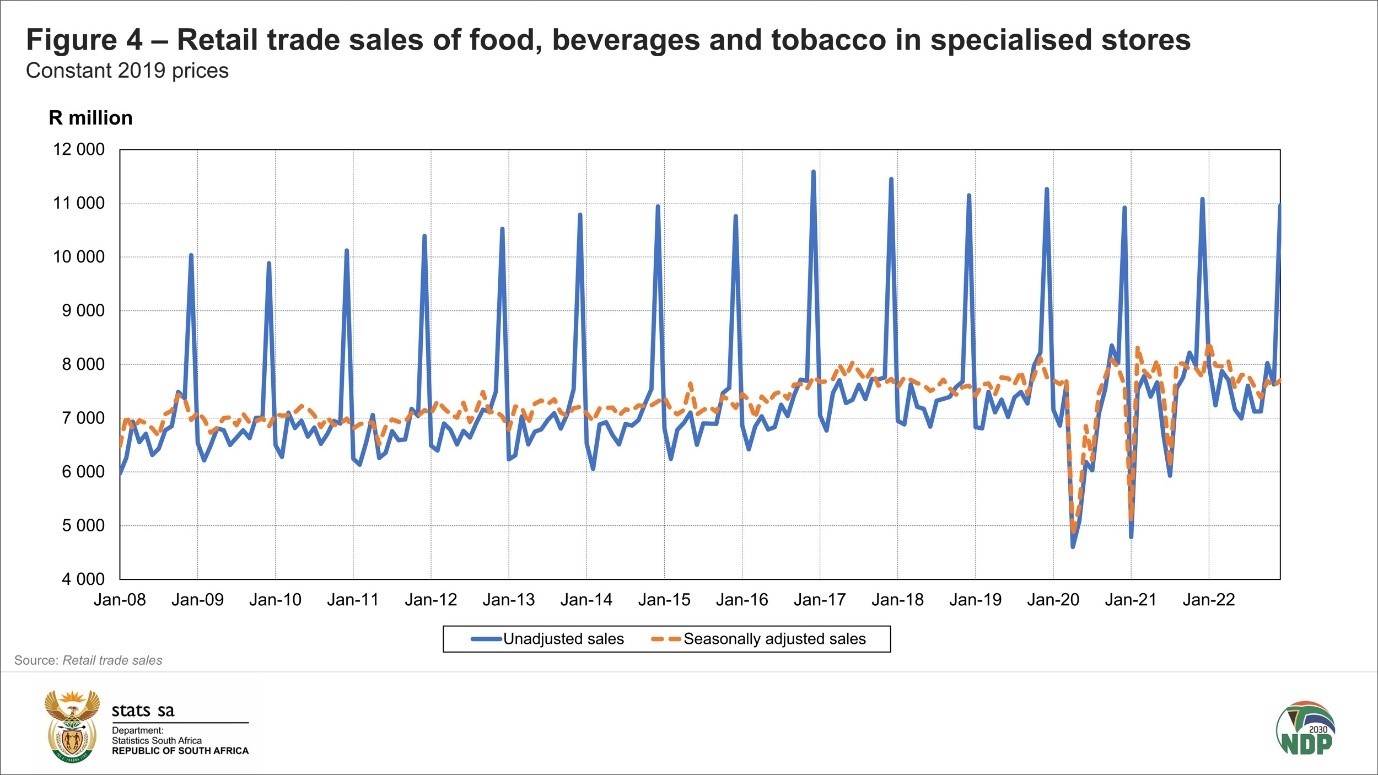The height and width of the screenshot is (775, 1378).
Task: Click the 'Retail trade sales' source text
Action: [112, 660]
